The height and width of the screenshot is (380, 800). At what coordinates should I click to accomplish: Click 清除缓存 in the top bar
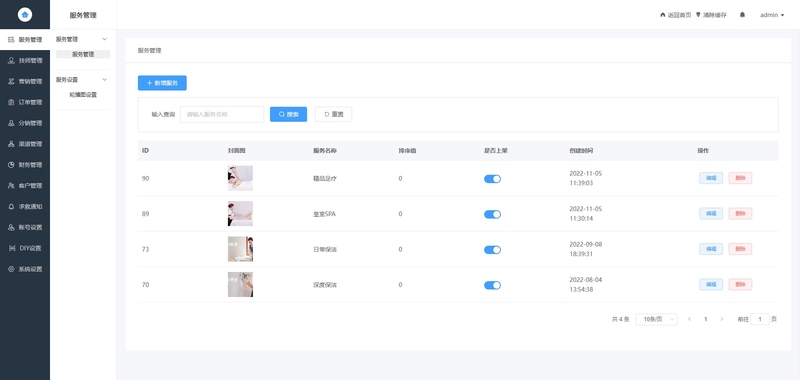(711, 15)
